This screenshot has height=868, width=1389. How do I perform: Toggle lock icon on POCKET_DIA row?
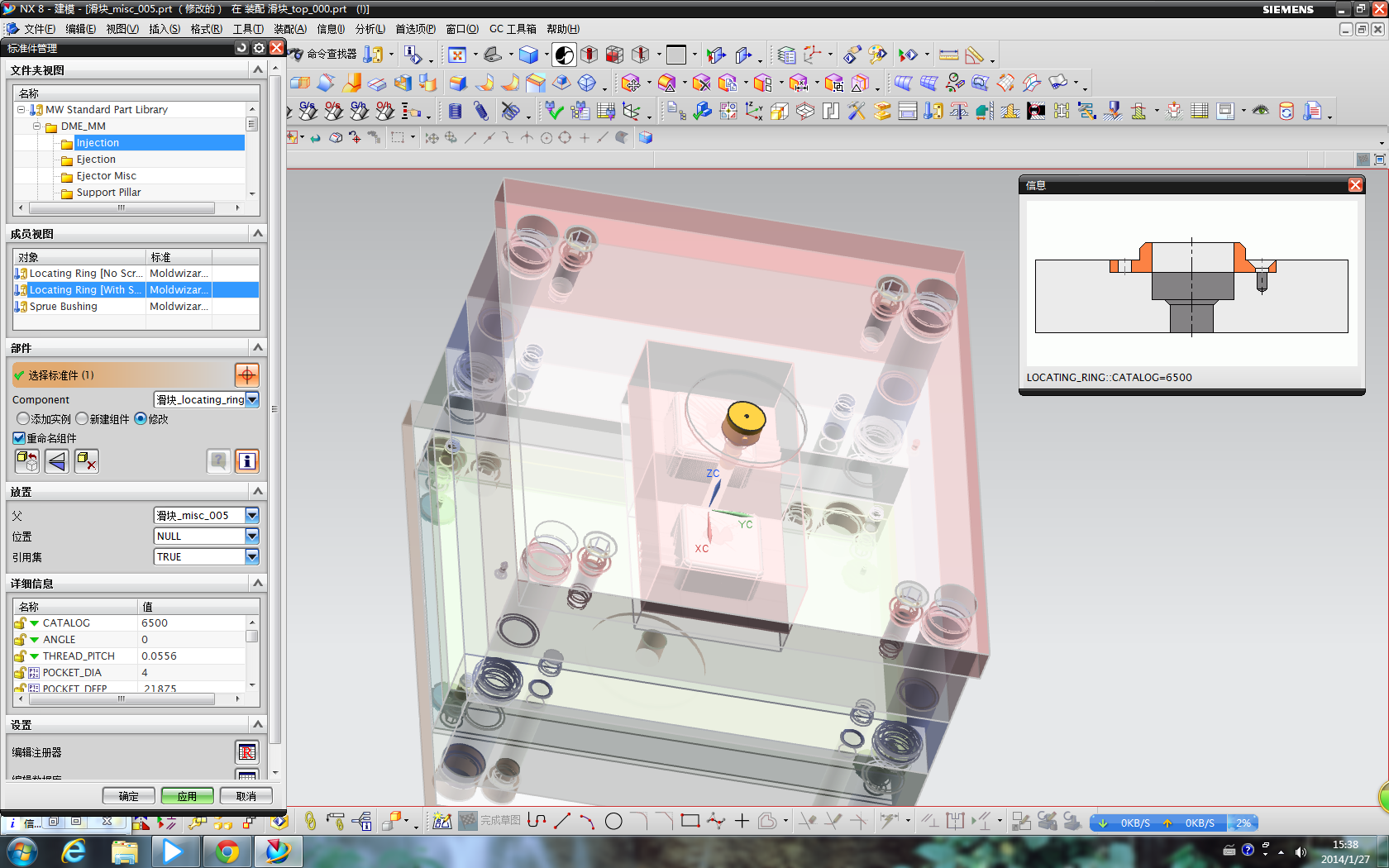(20, 673)
